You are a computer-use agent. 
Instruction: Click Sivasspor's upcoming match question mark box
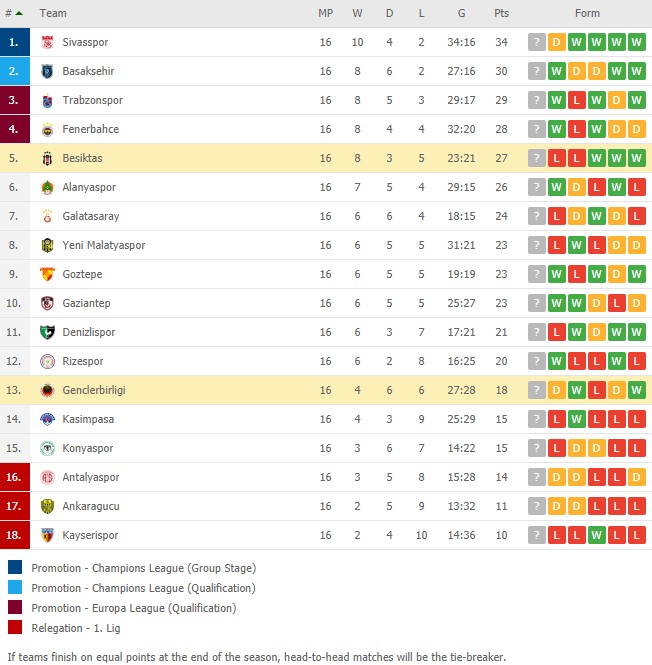(537, 42)
